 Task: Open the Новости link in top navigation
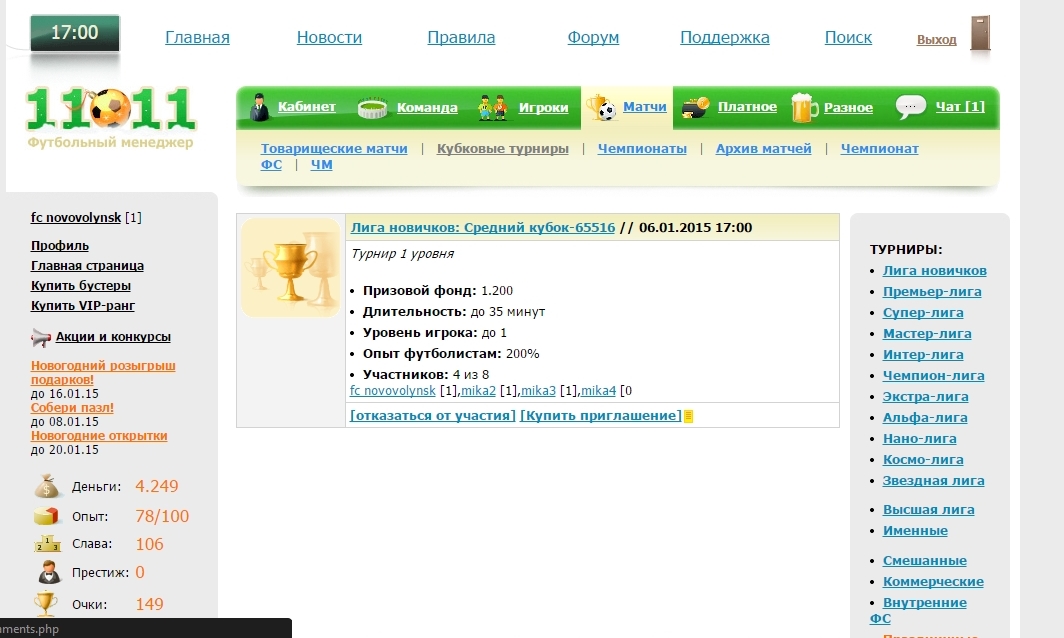point(329,38)
